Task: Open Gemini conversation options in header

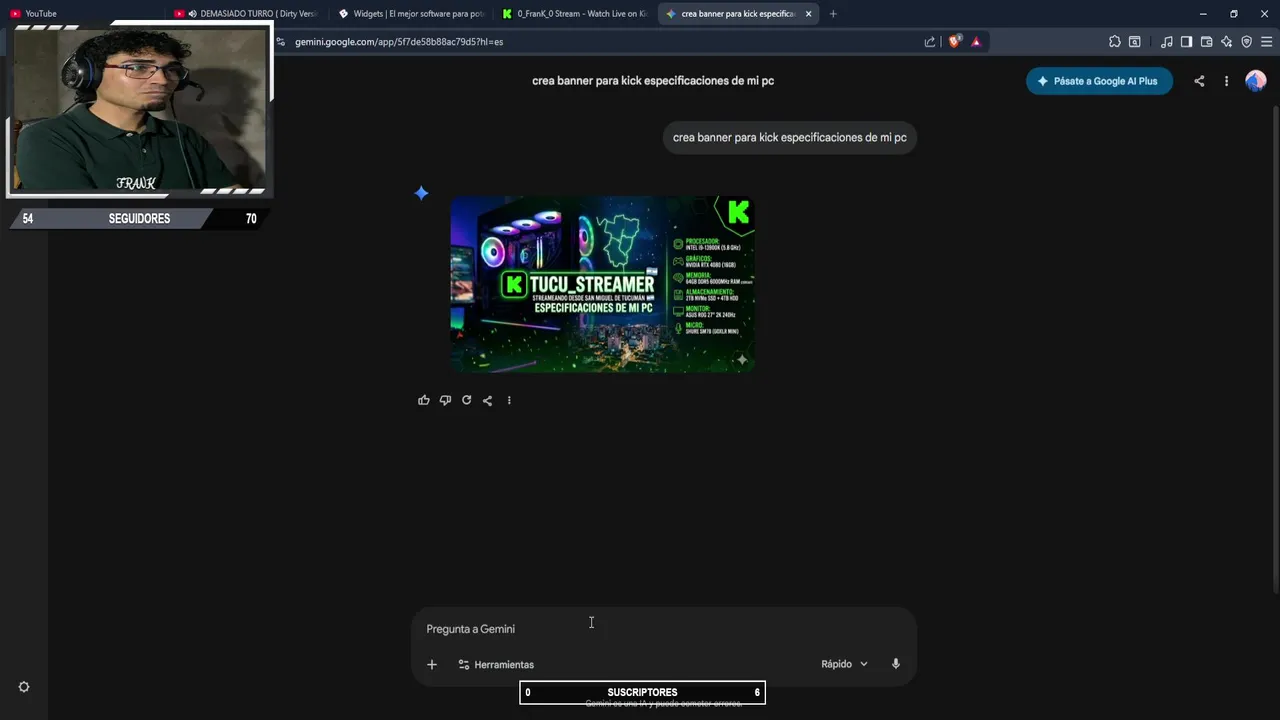Action: click(x=1226, y=81)
